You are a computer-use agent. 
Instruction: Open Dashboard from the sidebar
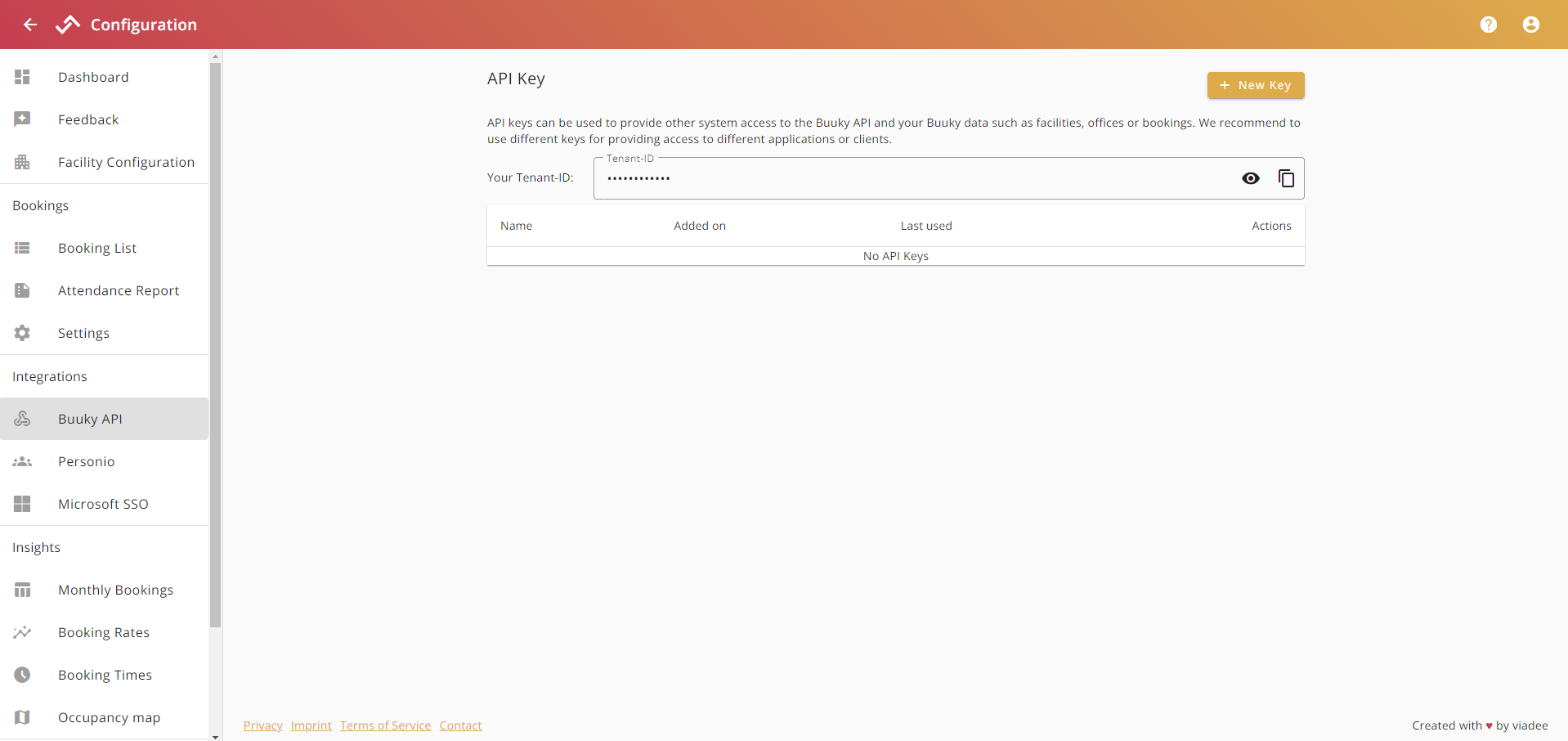click(x=105, y=77)
